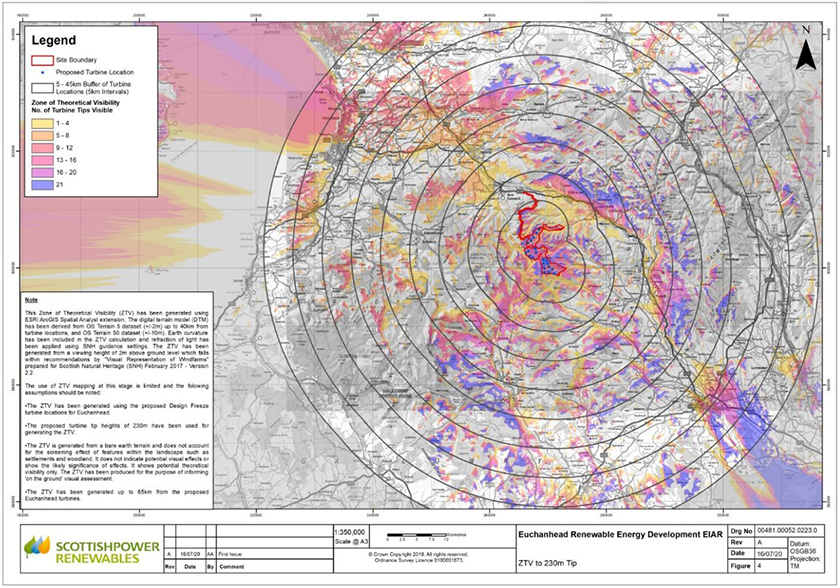The width and height of the screenshot is (840, 588).
Task: Click the 'First Issue' revision comment
Action: click(230, 554)
